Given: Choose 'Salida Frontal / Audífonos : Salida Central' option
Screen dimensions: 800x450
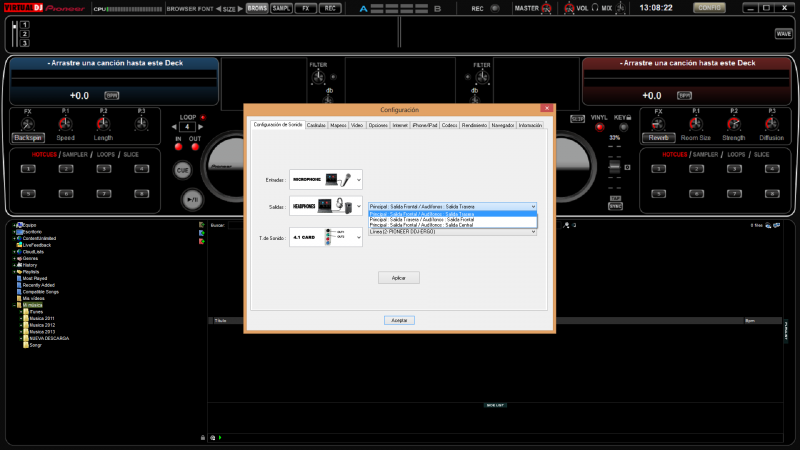Looking at the screenshot, I should click(x=453, y=225).
